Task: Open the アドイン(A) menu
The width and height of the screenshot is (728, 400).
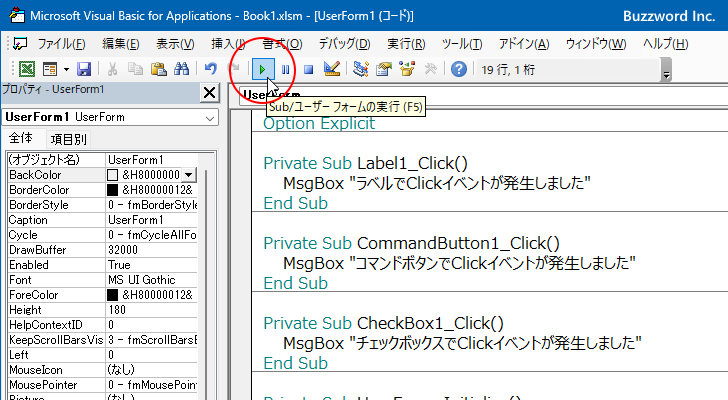Action: coord(524,44)
